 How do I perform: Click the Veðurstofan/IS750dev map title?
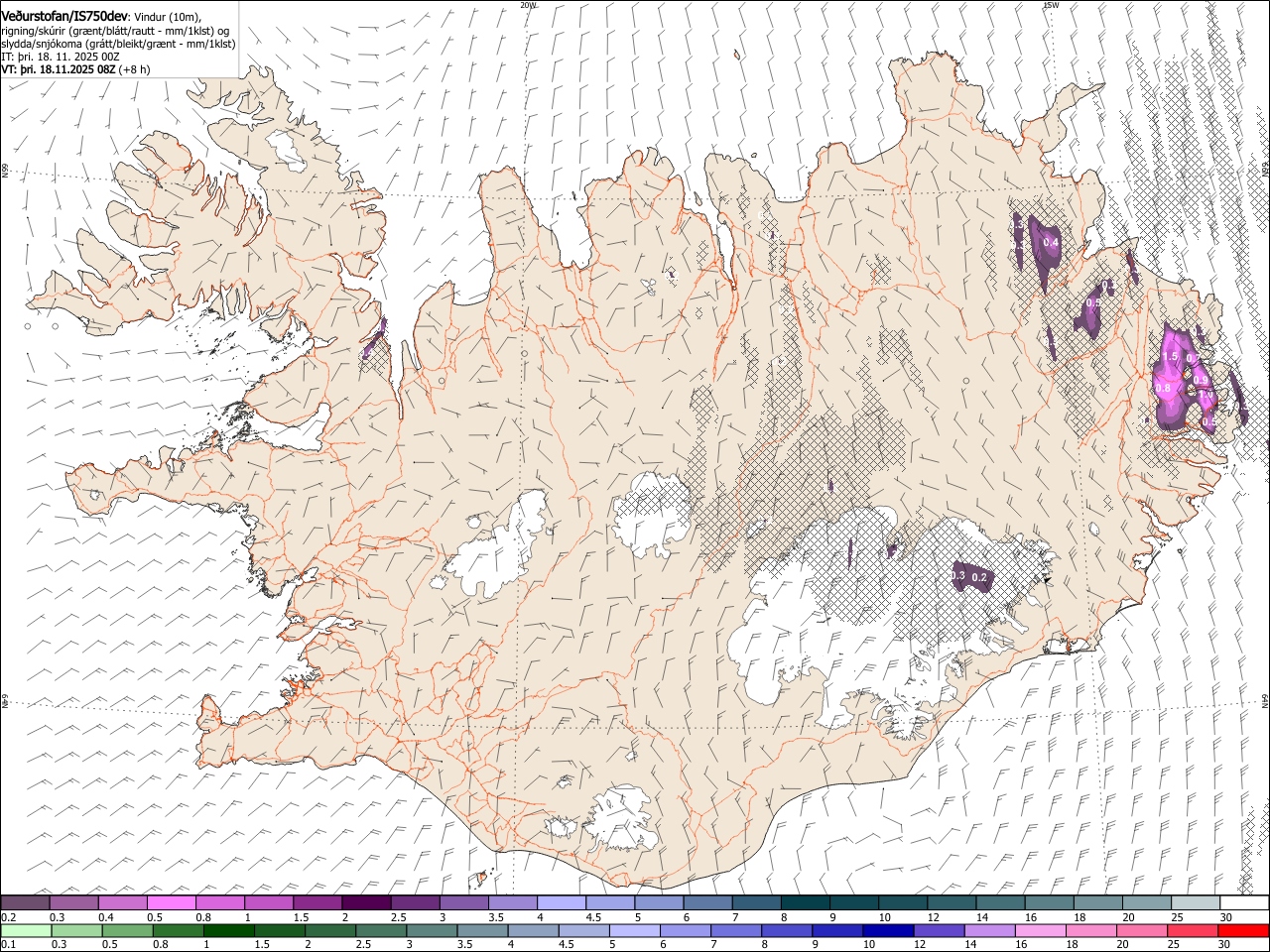pos(64,16)
